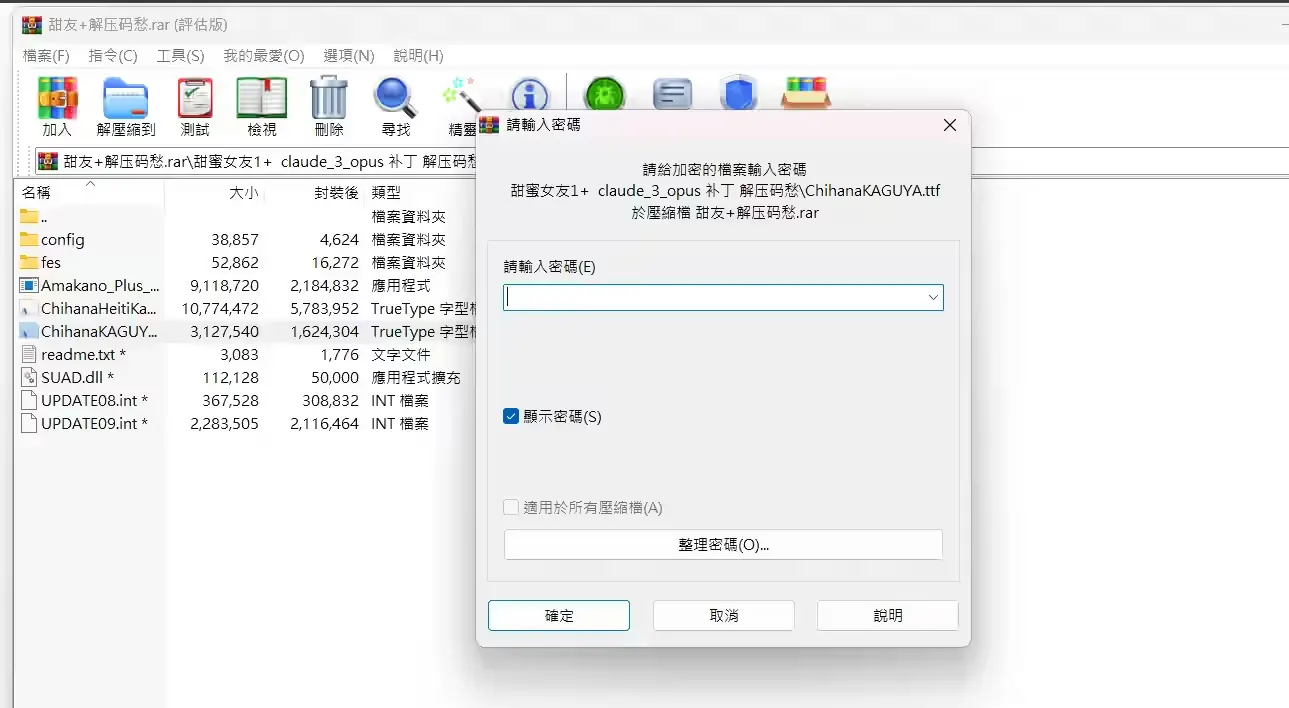Select the config folder in the list

[x=63, y=239]
